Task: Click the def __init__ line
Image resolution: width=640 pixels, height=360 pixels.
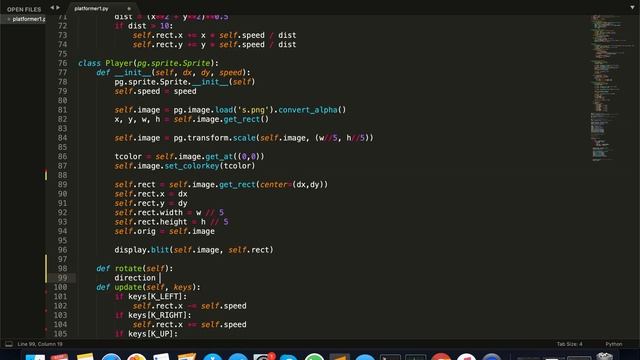Action: [173, 73]
